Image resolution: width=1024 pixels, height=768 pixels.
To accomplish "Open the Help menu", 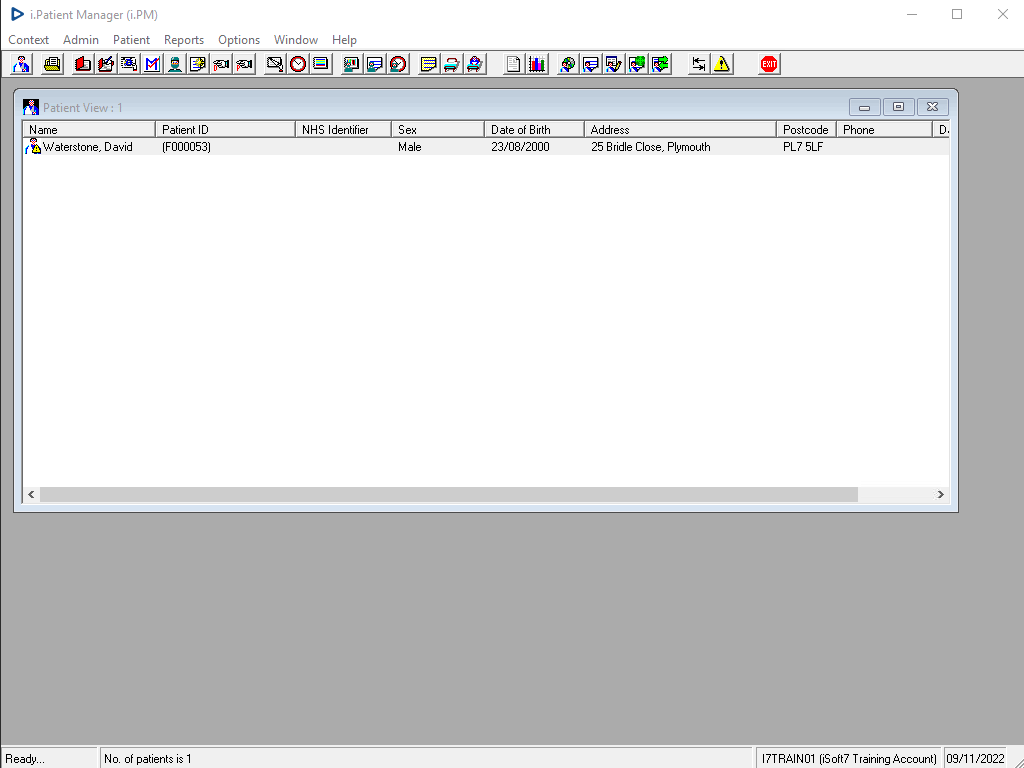I will click(x=344, y=40).
